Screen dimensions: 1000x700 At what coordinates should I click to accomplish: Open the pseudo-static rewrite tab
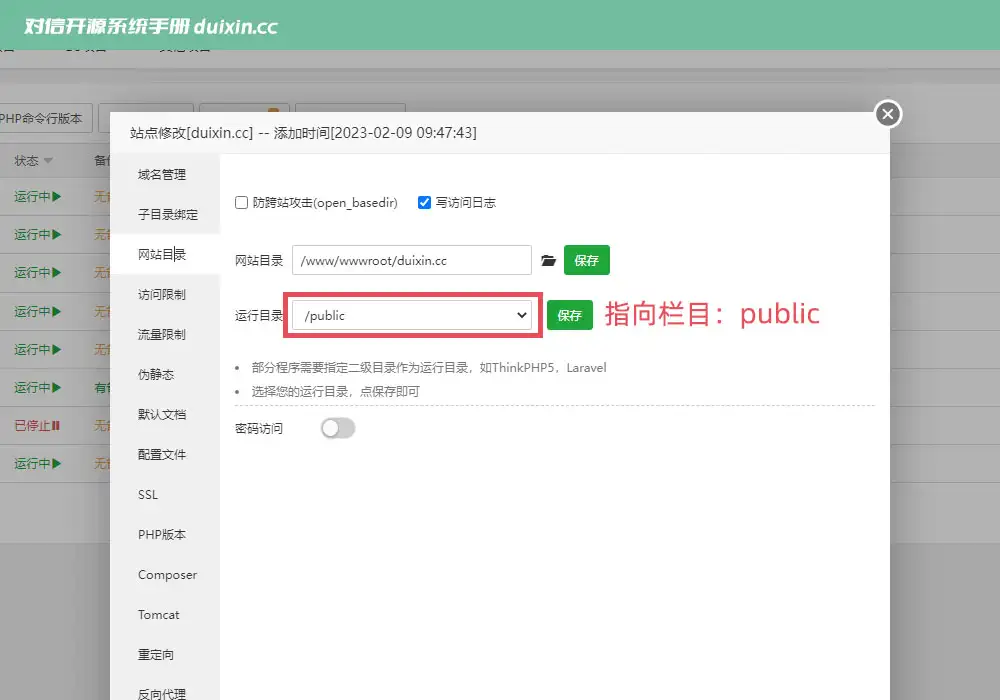pos(156,375)
